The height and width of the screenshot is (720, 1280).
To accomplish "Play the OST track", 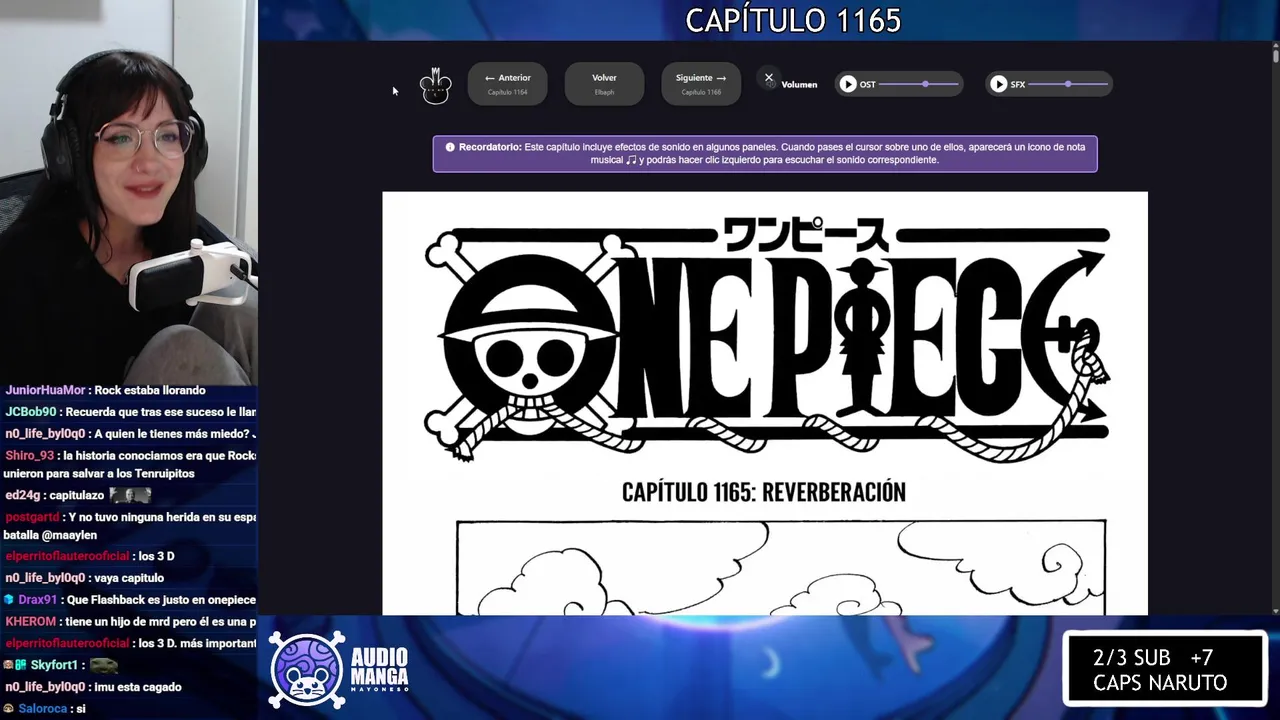I will [848, 84].
